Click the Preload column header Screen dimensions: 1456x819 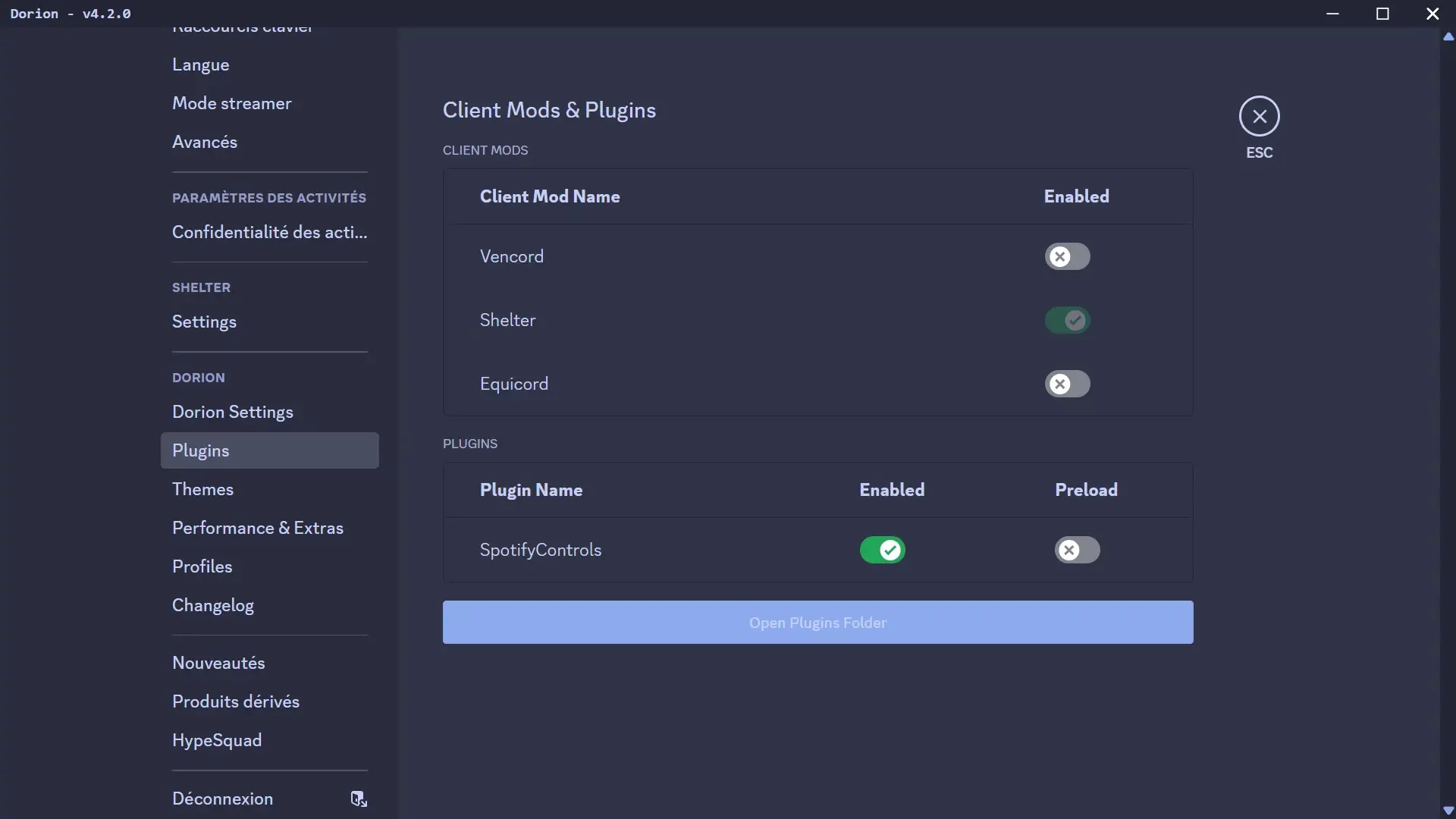click(x=1086, y=490)
